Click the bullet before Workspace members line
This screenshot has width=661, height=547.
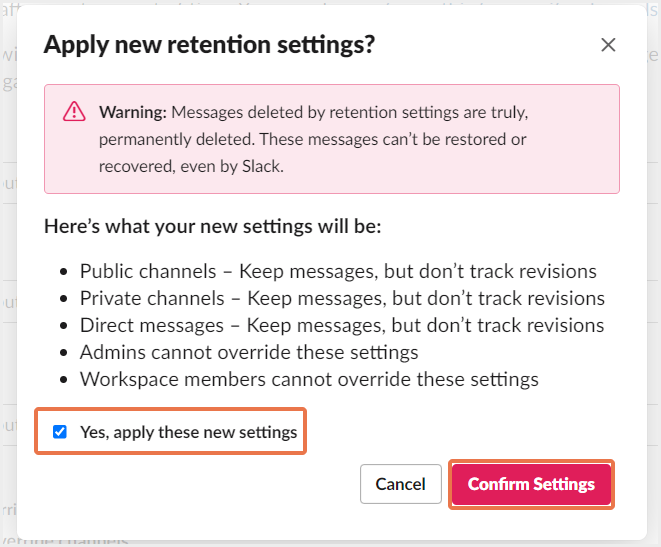tap(65, 380)
